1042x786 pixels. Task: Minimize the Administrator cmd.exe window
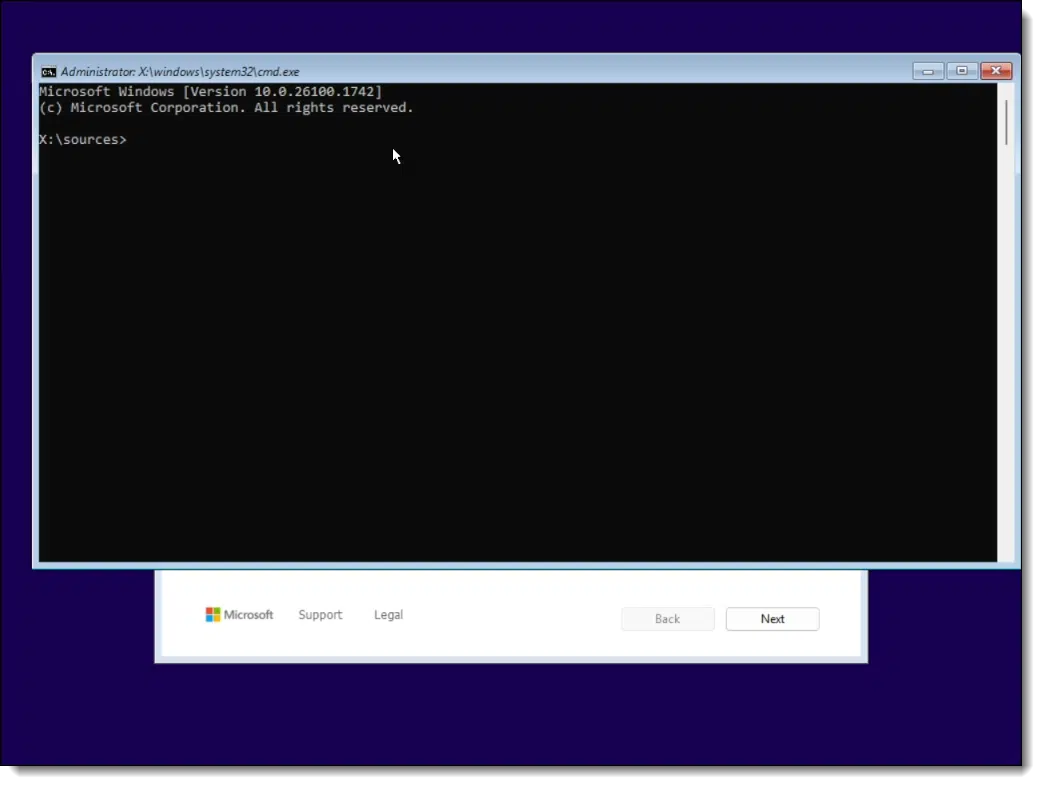coord(928,70)
